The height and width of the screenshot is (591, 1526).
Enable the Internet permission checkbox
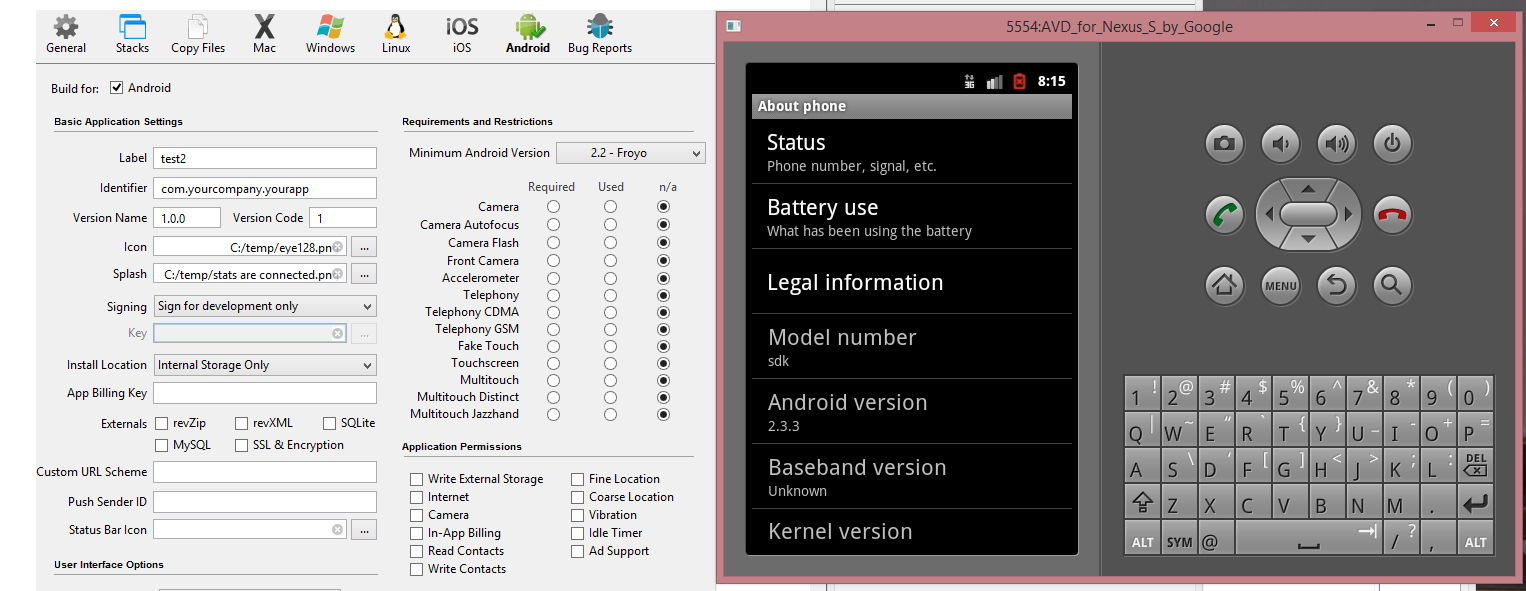pos(416,497)
